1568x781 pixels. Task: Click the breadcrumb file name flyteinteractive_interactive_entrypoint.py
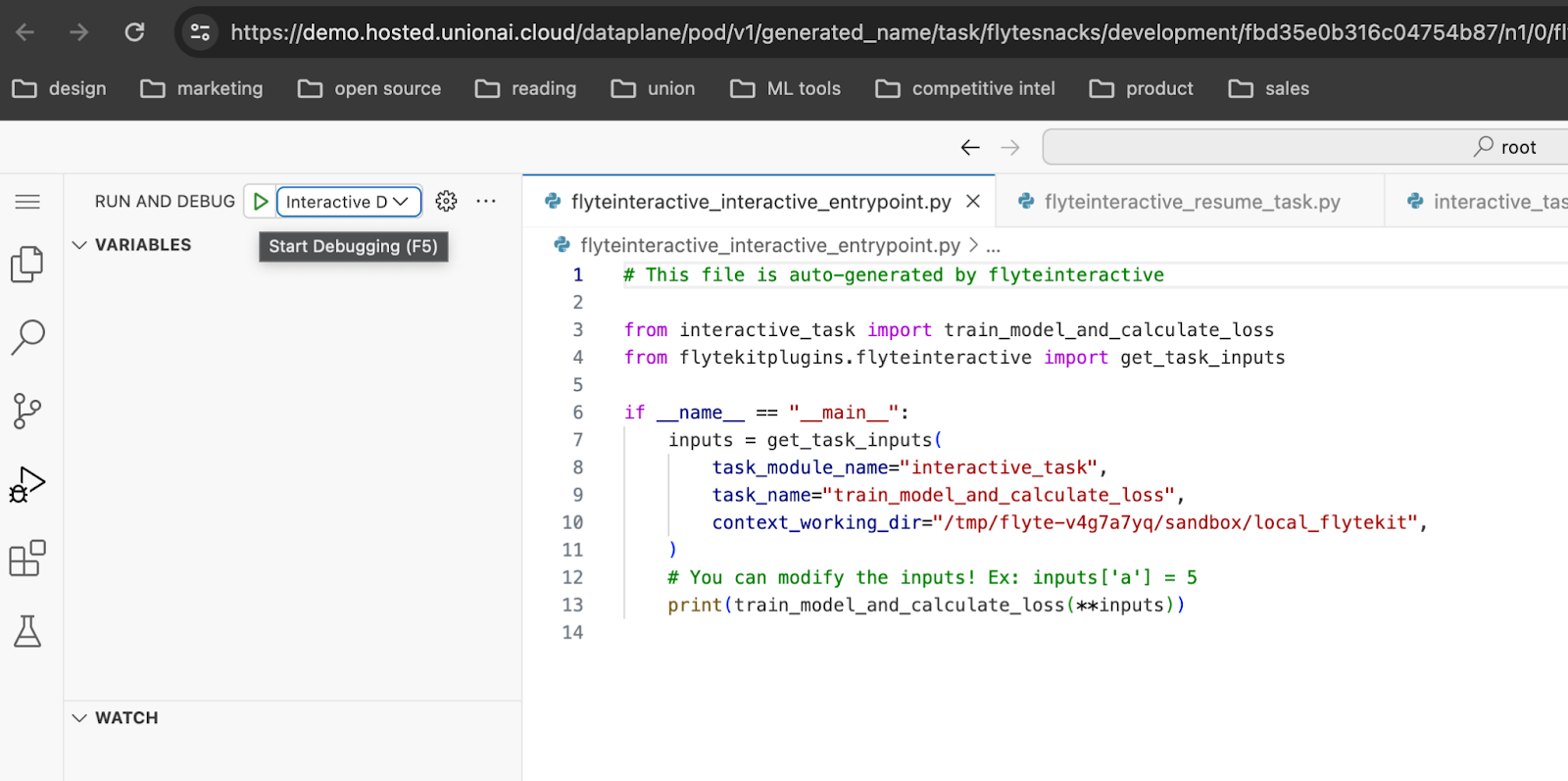click(770, 245)
